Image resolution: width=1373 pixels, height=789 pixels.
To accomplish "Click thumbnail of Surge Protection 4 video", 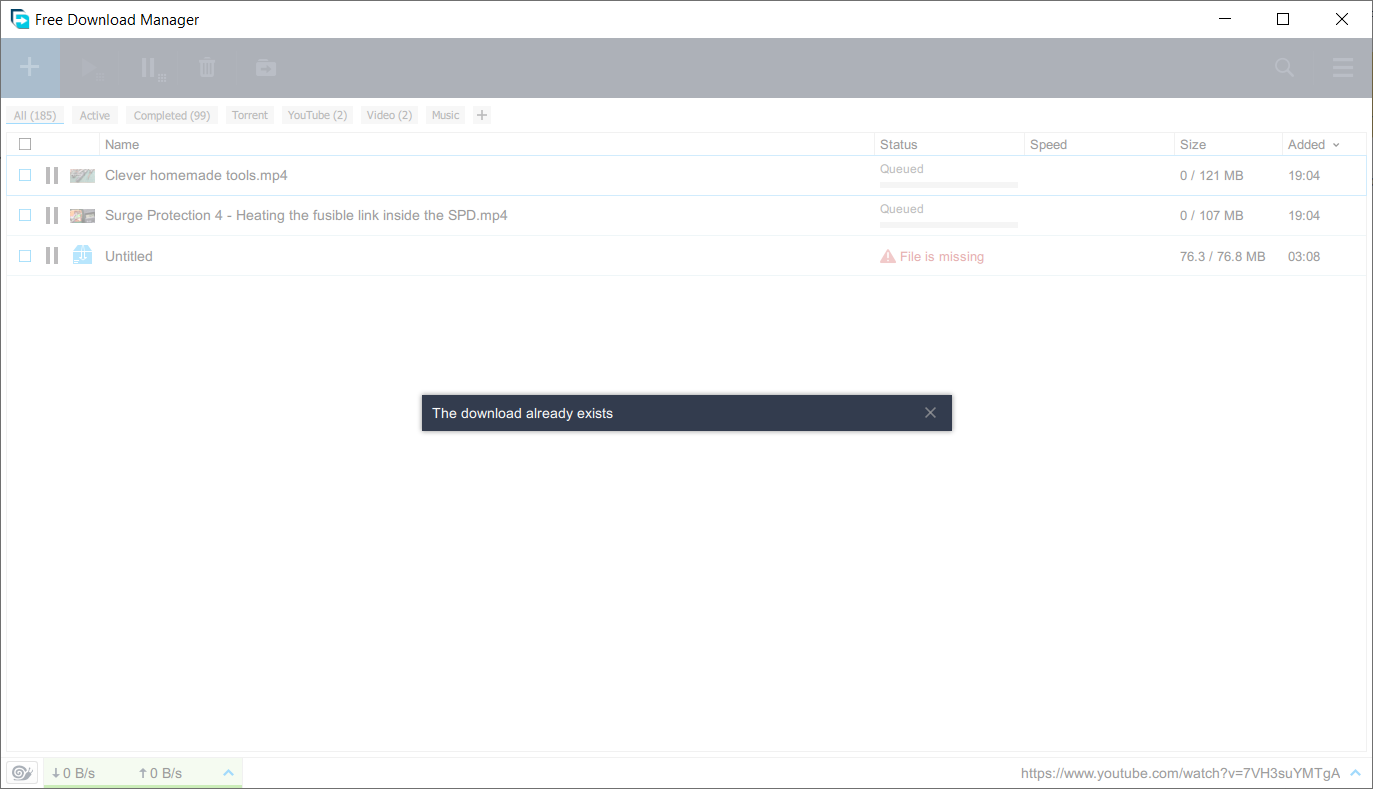I will tap(82, 215).
